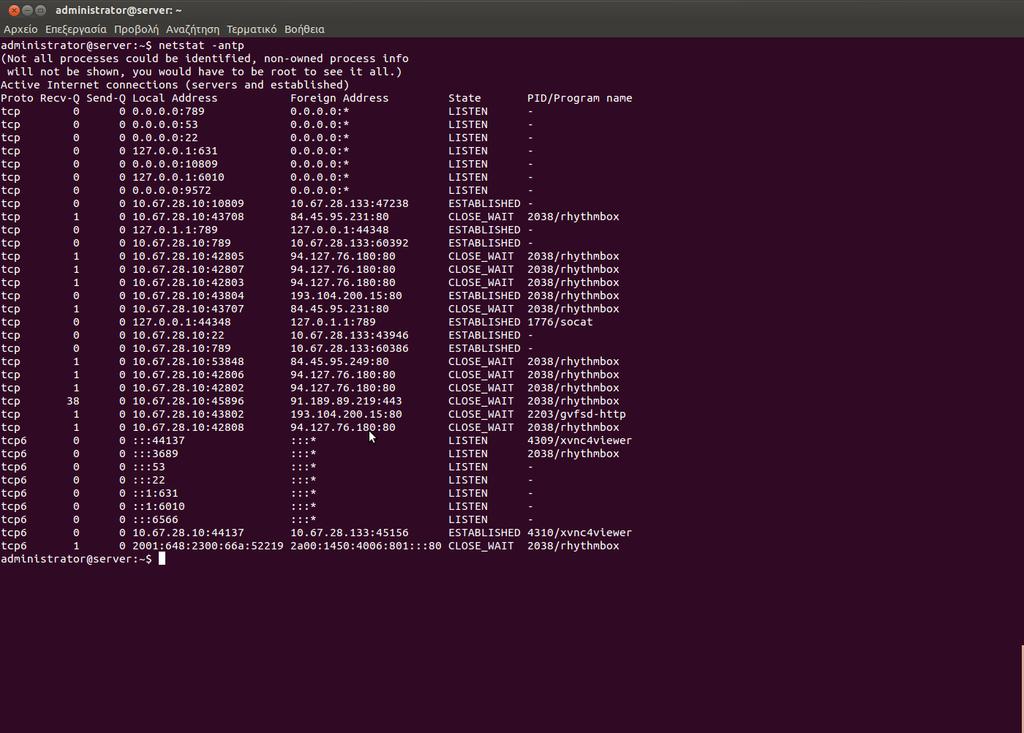1024x733 pixels.
Task: Open the Επεξεργασία menu
Action: (76, 29)
